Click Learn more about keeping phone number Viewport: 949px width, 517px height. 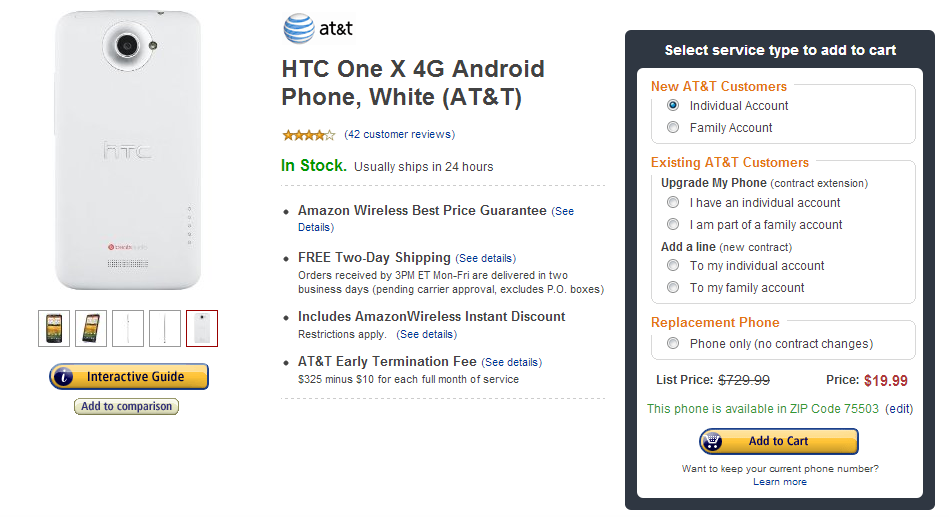tap(780, 482)
